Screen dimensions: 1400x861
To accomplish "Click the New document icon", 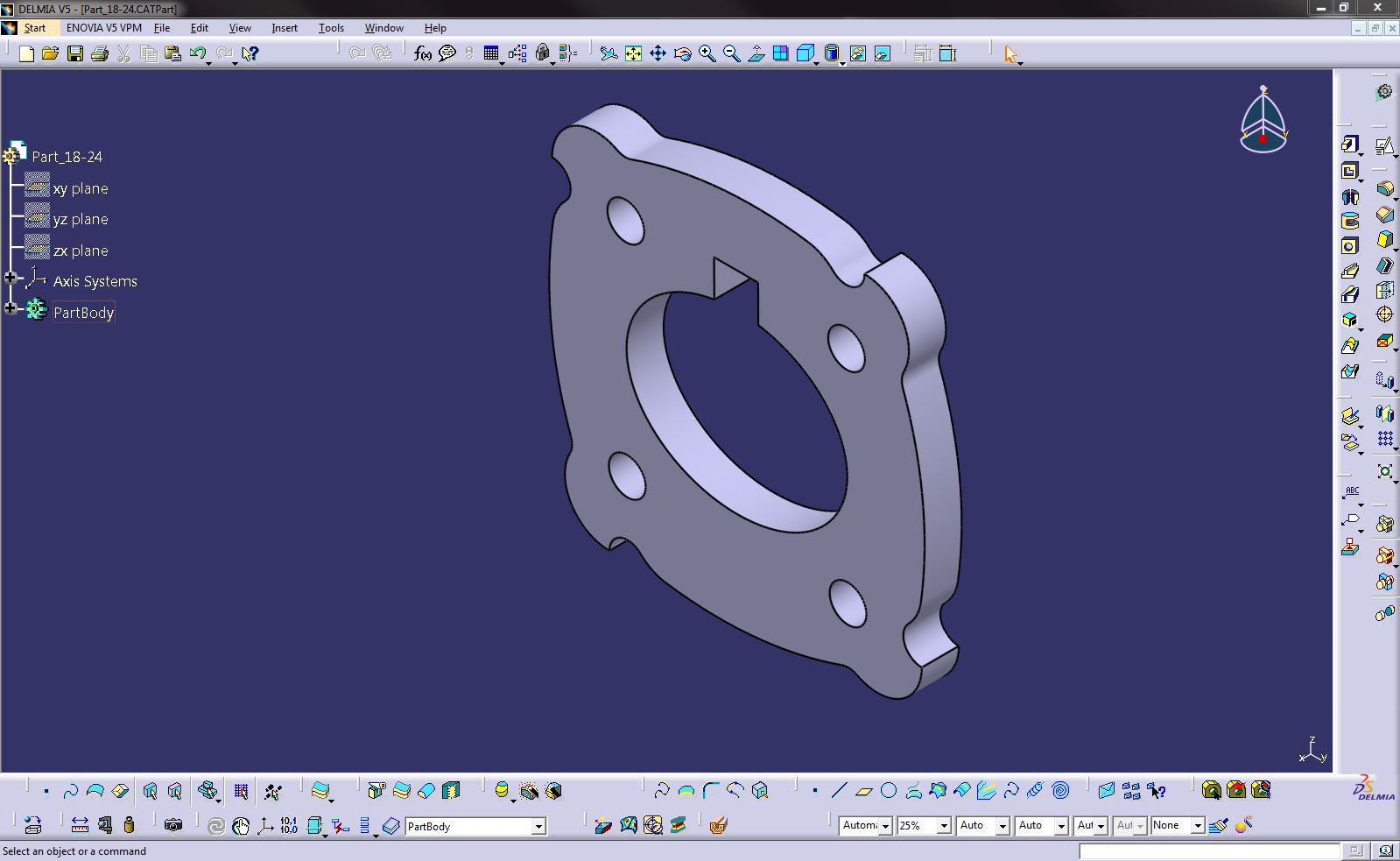I will click(x=26, y=53).
